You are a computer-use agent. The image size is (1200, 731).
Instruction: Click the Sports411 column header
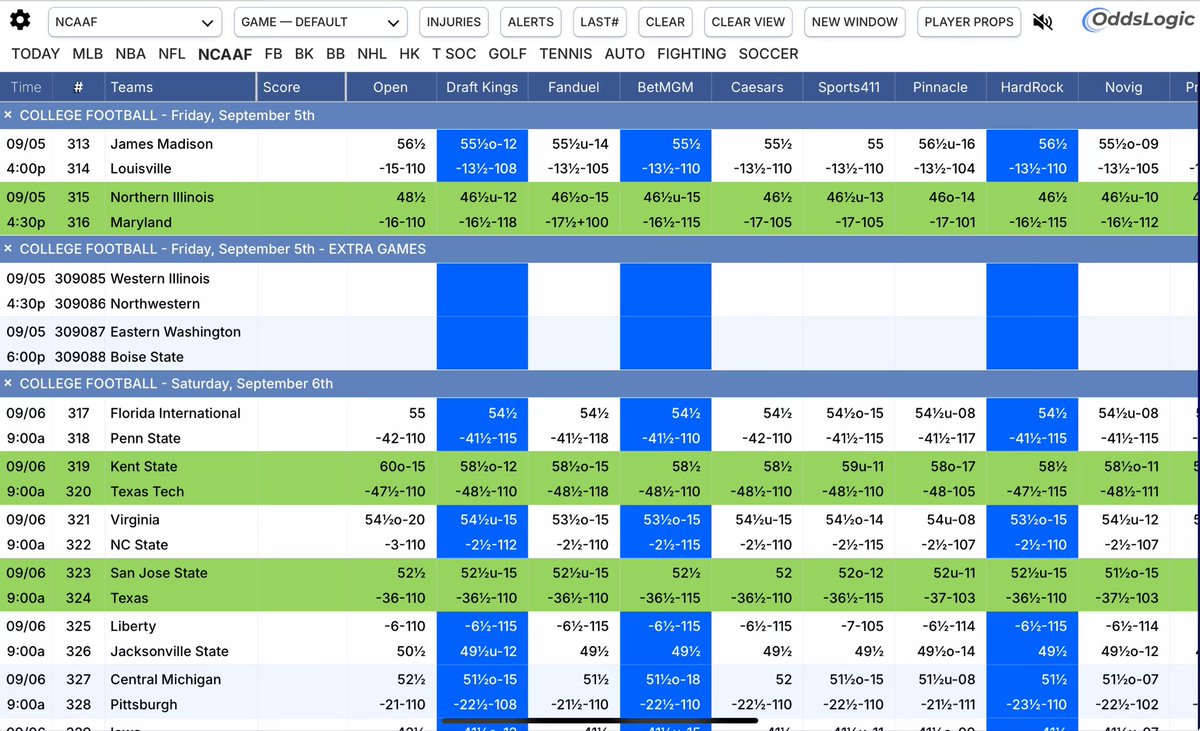click(x=848, y=87)
